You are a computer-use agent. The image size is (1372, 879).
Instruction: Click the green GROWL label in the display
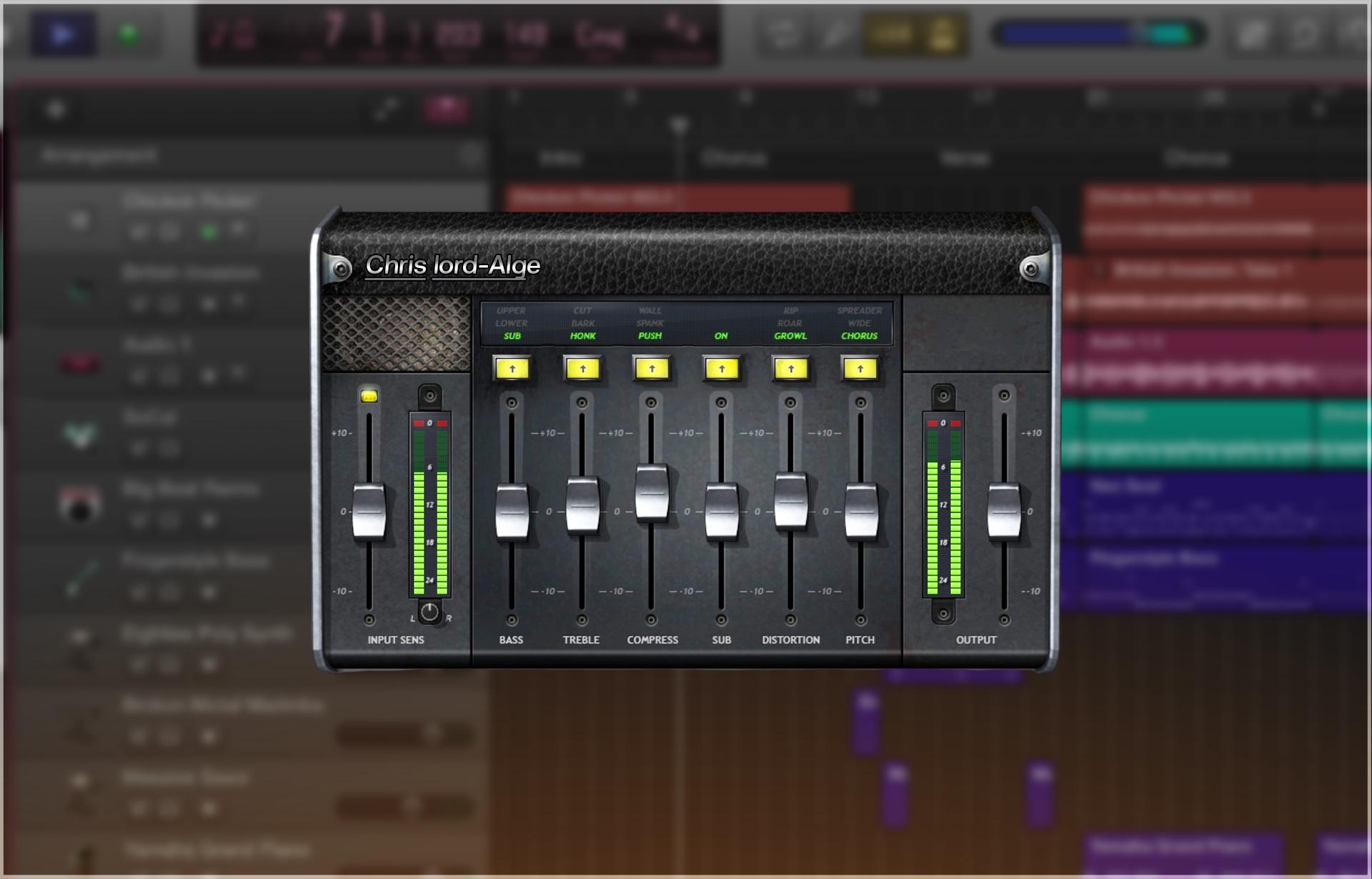pyautogui.click(x=790, y=336)
